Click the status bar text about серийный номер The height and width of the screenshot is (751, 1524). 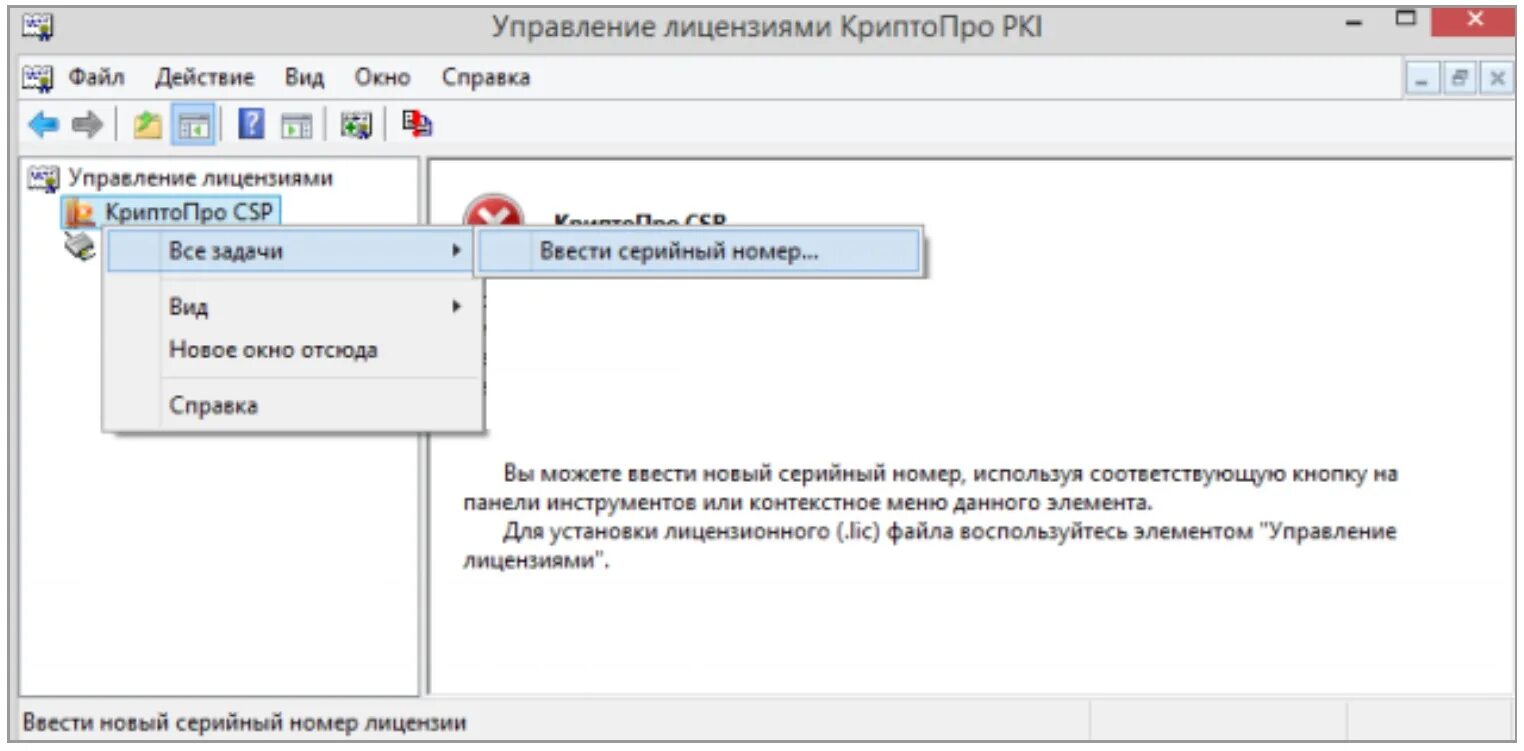[244, 722]
